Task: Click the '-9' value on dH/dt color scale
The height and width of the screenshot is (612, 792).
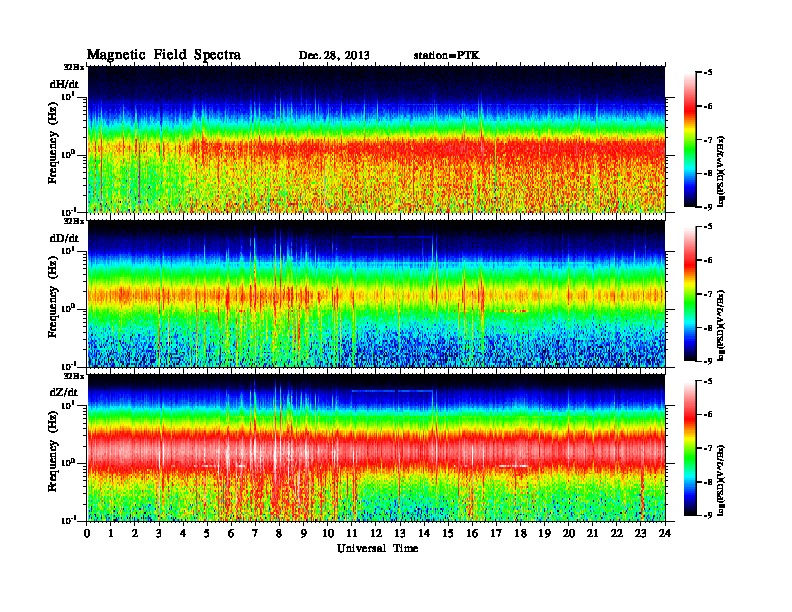Action: pos(708,207)
